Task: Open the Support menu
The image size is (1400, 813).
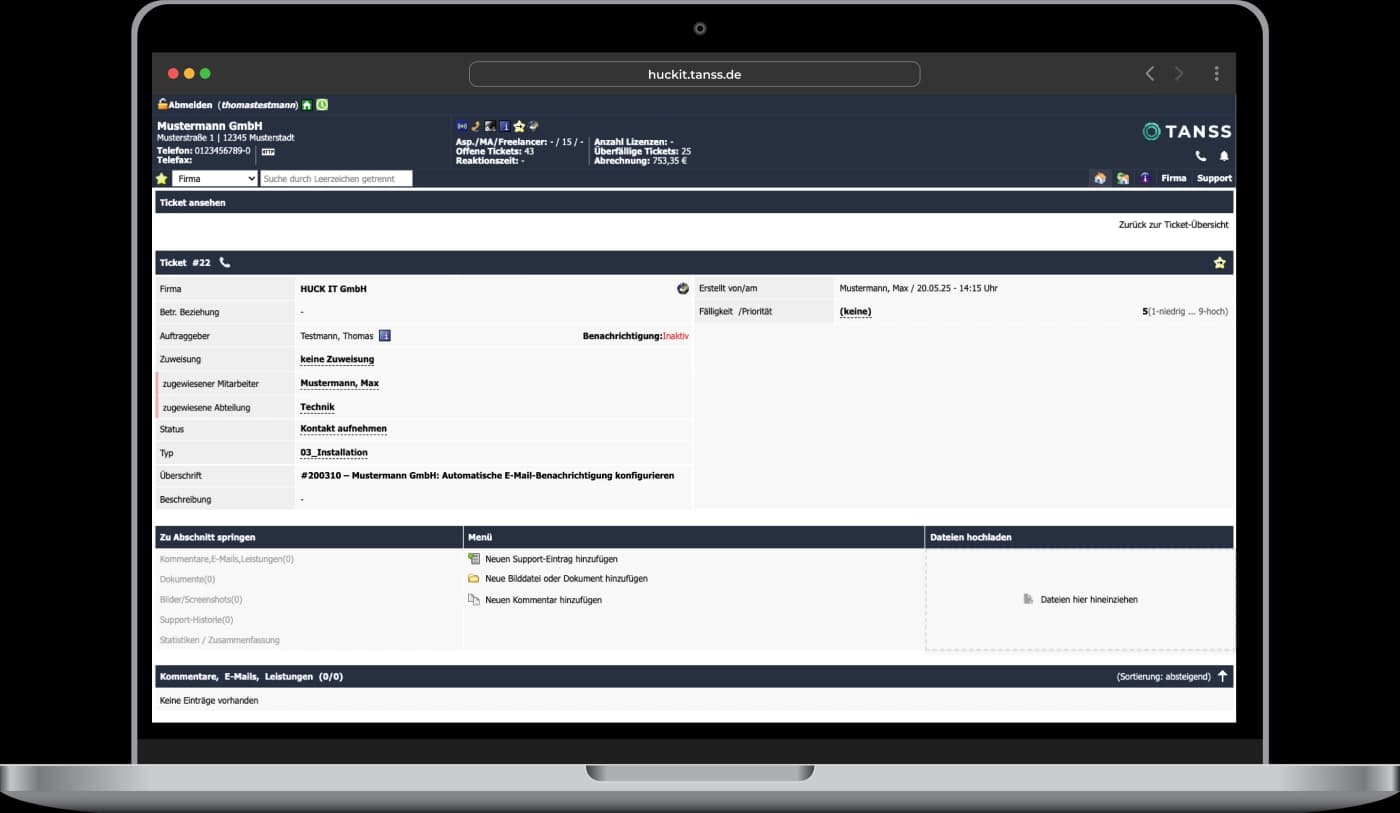Action: [x=1214, y=178]
